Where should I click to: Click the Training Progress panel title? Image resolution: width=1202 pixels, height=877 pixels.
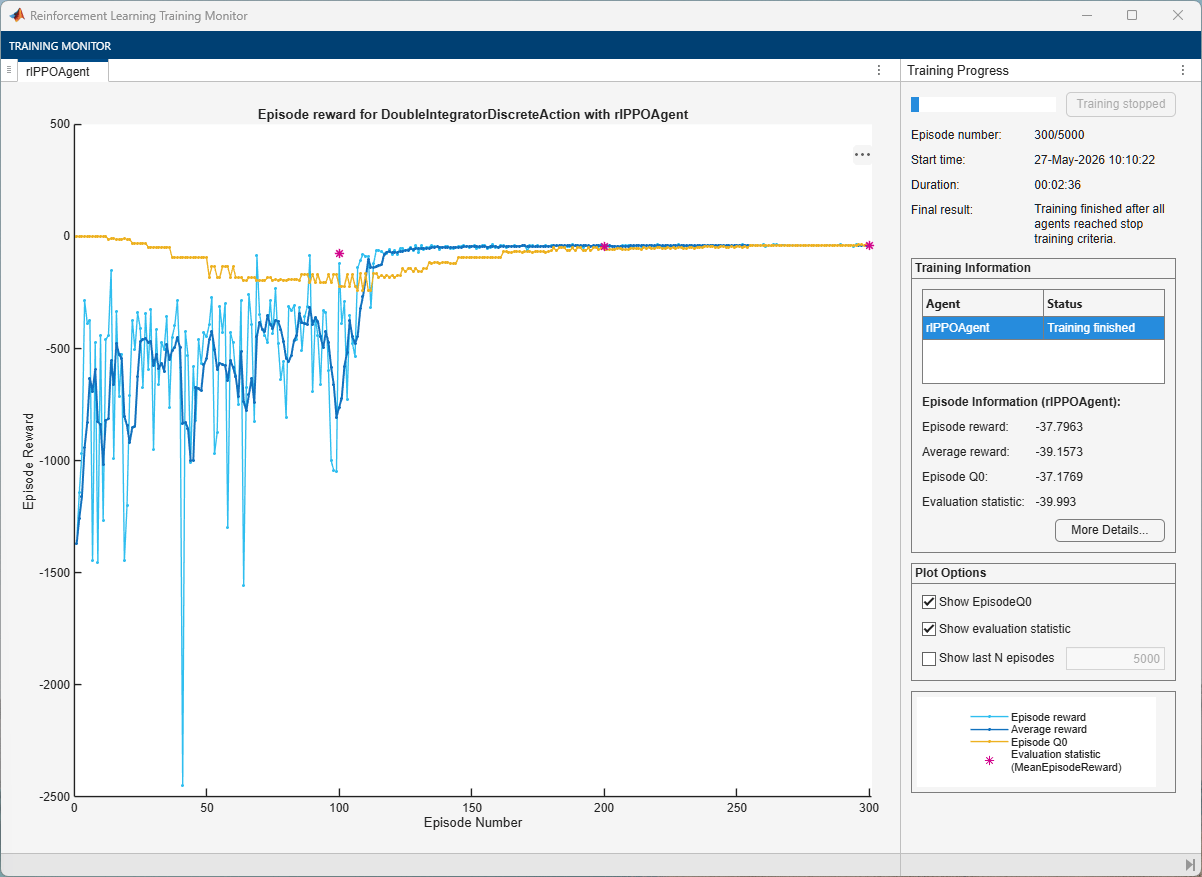(958, 71)
